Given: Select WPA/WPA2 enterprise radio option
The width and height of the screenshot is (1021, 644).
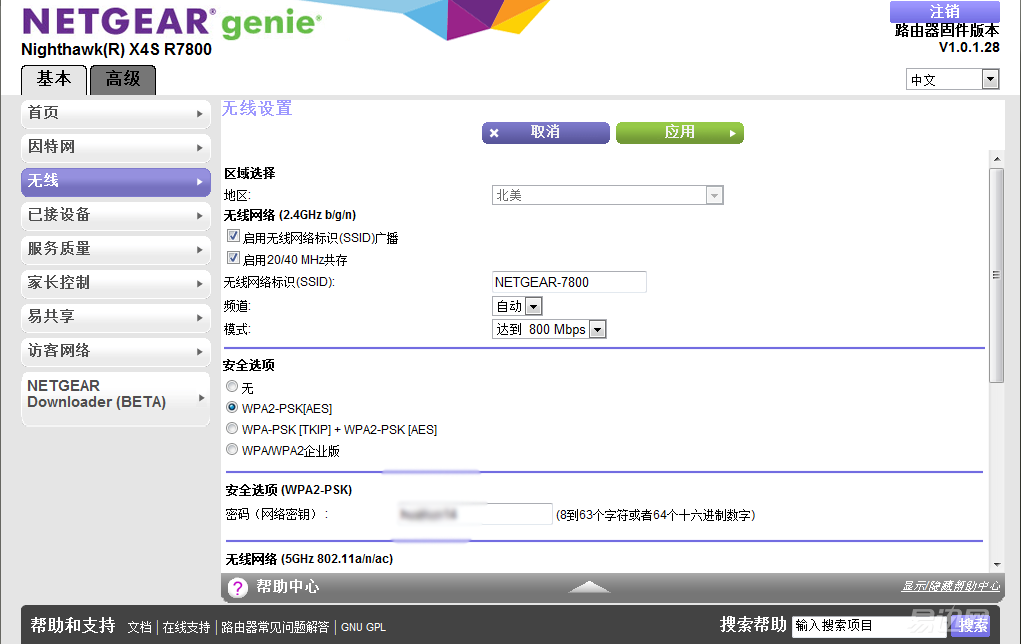Looking at the screenshot, I should [x=232, y=449].
